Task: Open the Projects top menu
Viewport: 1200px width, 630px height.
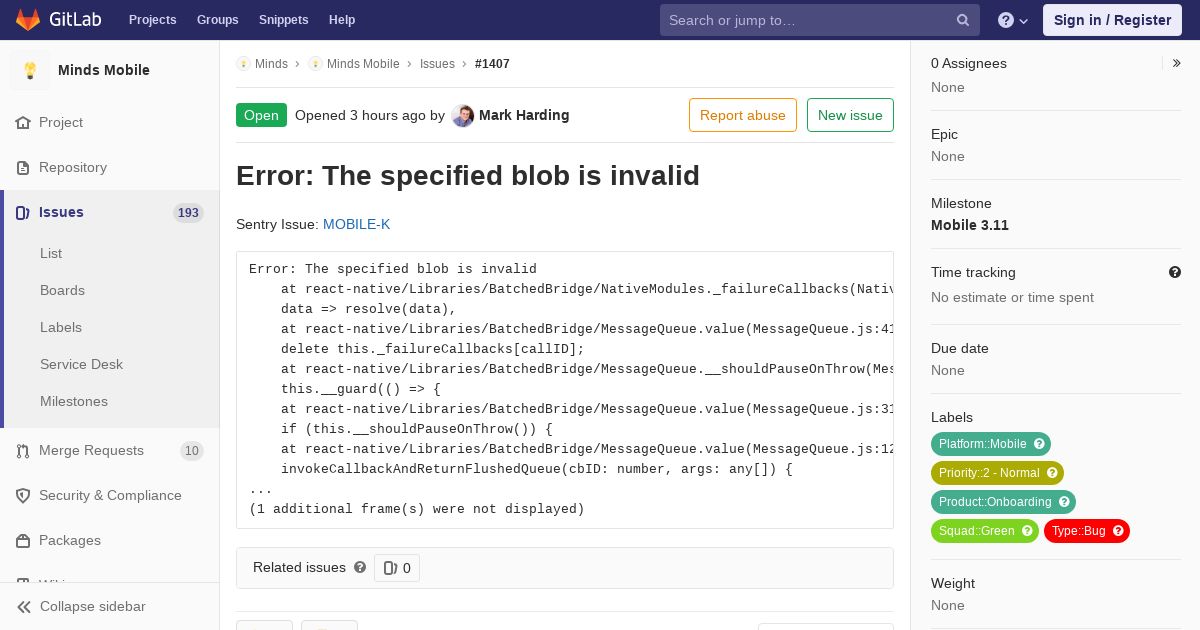Action: click(152, 20)
